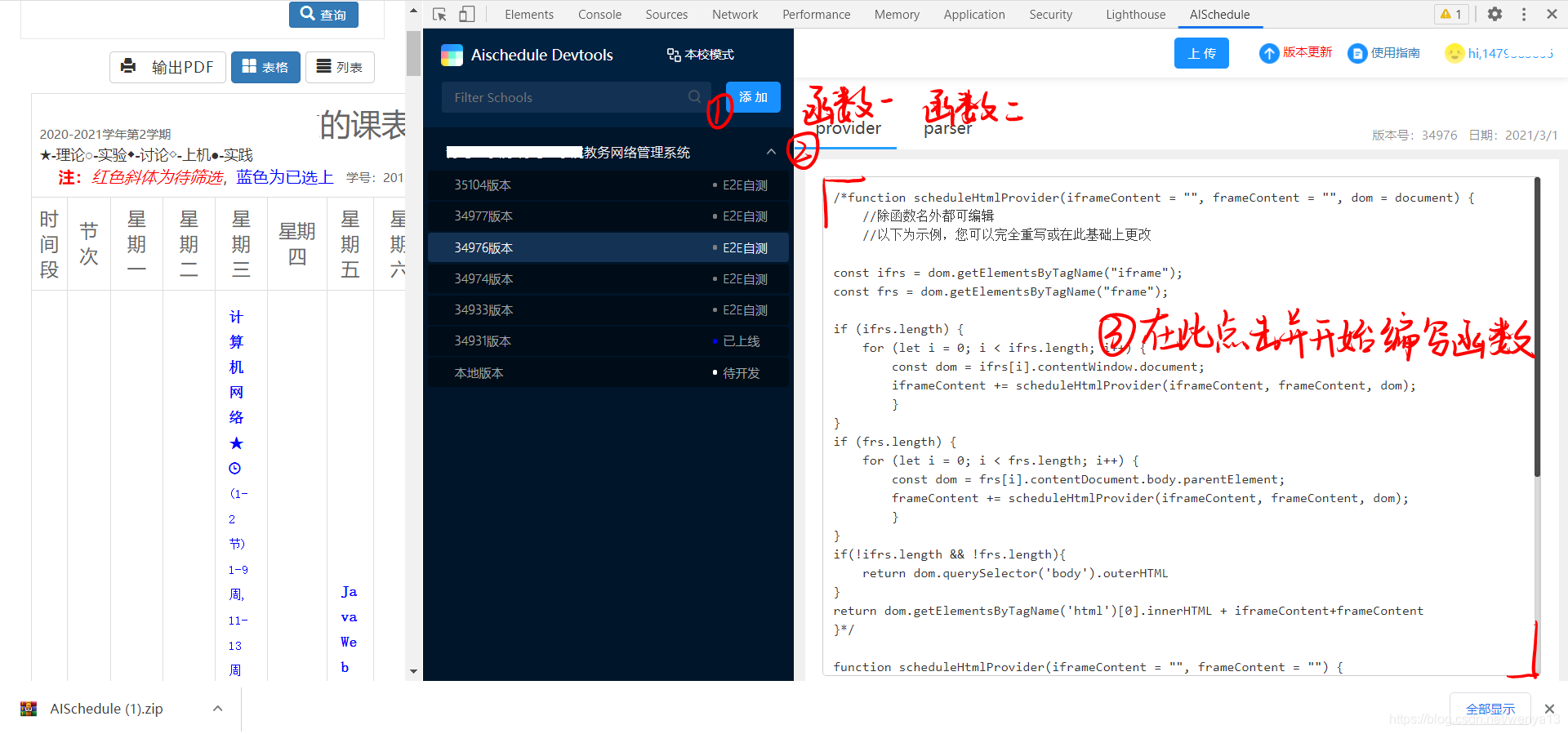Select the parser function tab

[x=947, y=128]
